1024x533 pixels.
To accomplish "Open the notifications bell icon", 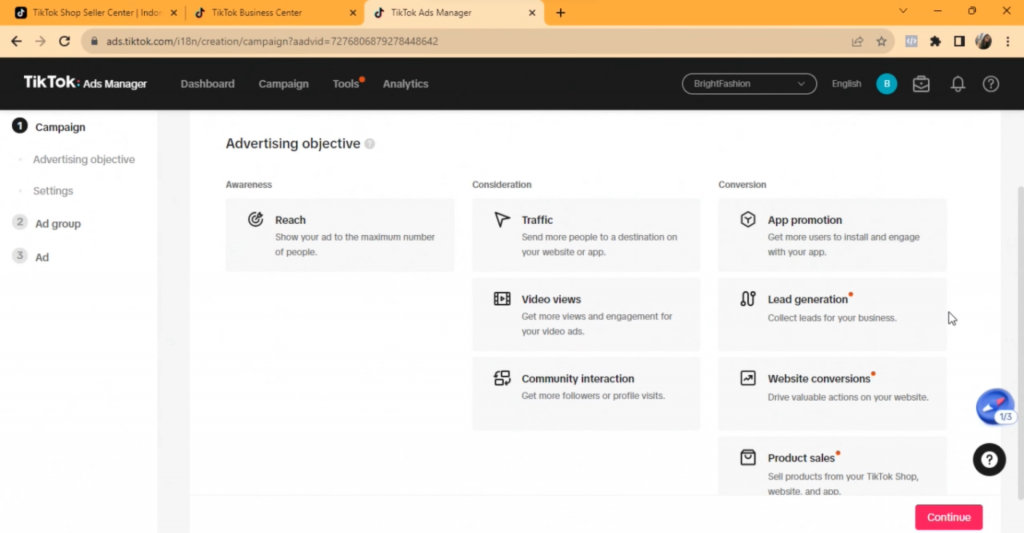I will (x=957, y=84).
